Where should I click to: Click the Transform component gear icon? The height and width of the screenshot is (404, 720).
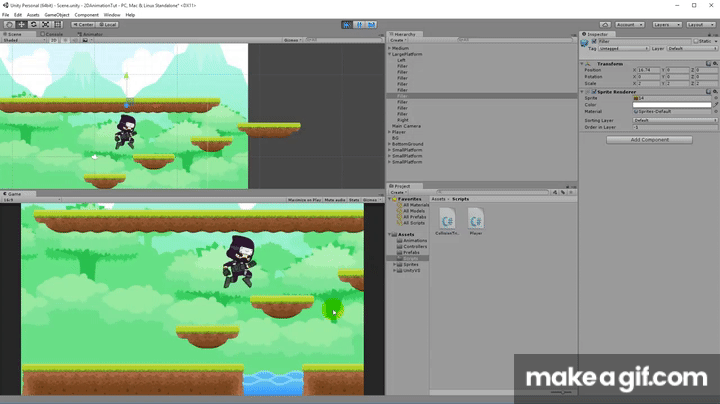712,64
